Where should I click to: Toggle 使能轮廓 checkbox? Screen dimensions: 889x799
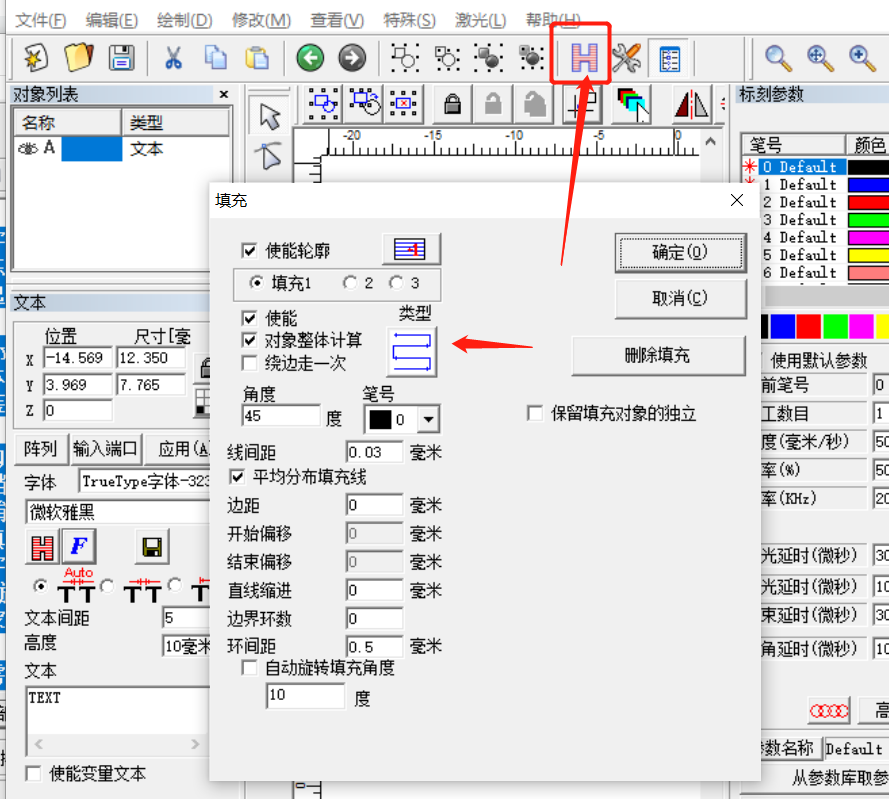(249, 250)
